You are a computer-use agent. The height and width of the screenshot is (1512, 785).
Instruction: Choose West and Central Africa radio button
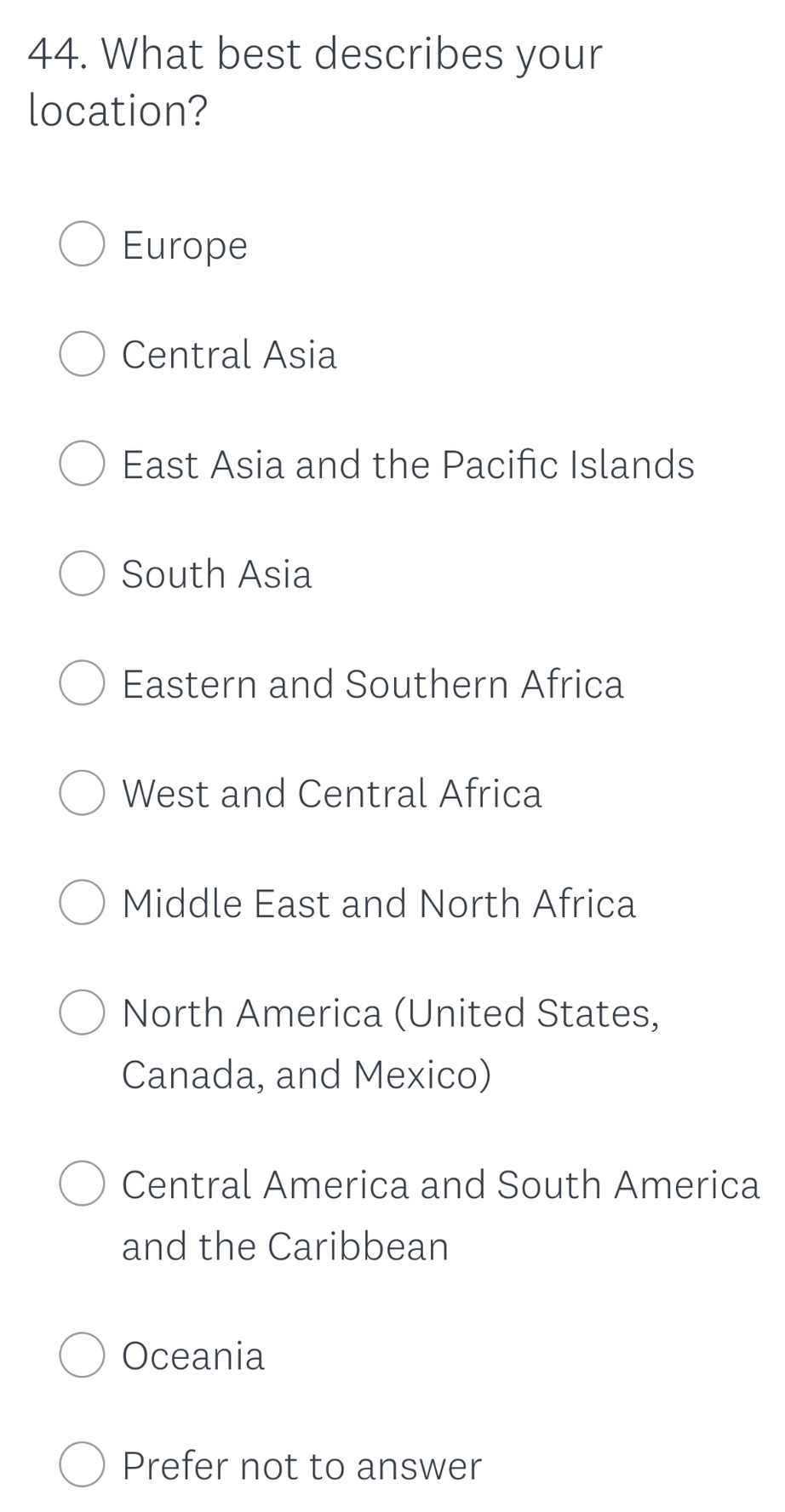83,793
